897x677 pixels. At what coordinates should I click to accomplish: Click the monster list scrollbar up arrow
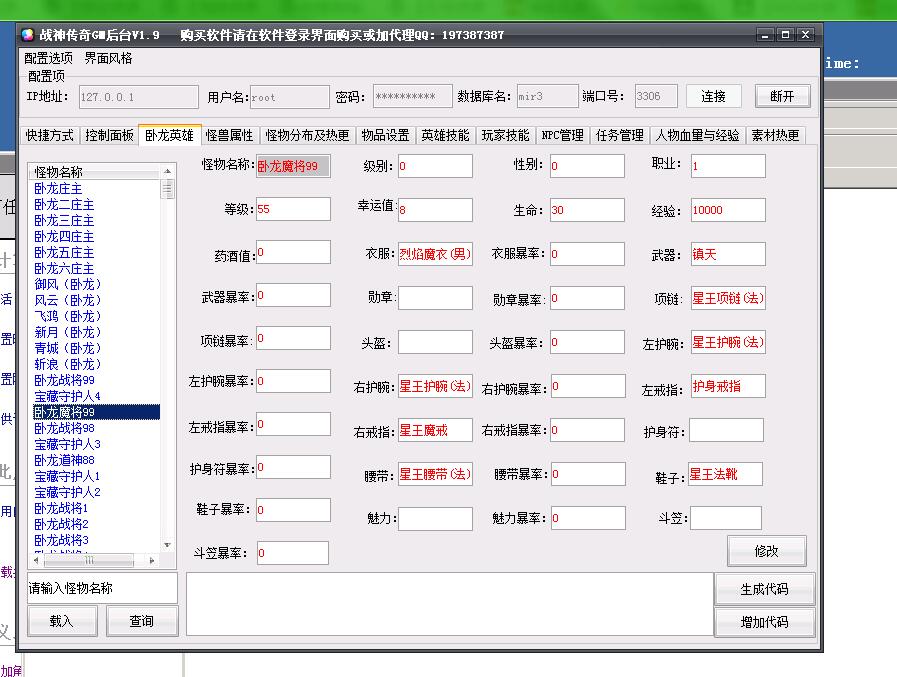coord(168,172)
